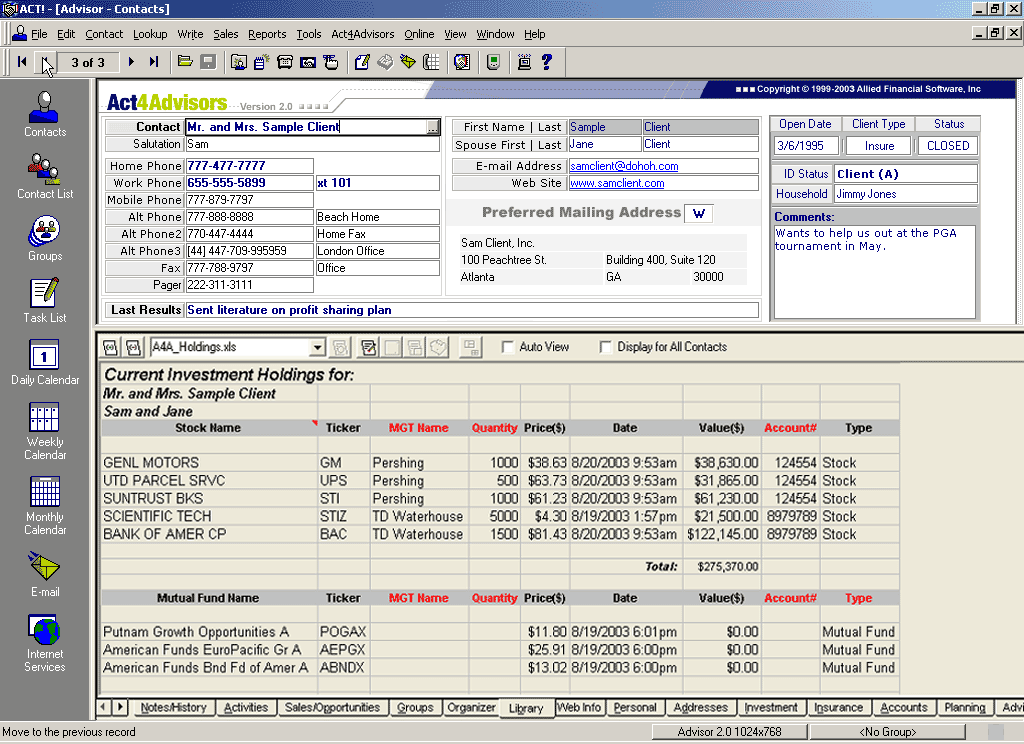
Task: Go to the next record arrow
Action: coord(131,62)
